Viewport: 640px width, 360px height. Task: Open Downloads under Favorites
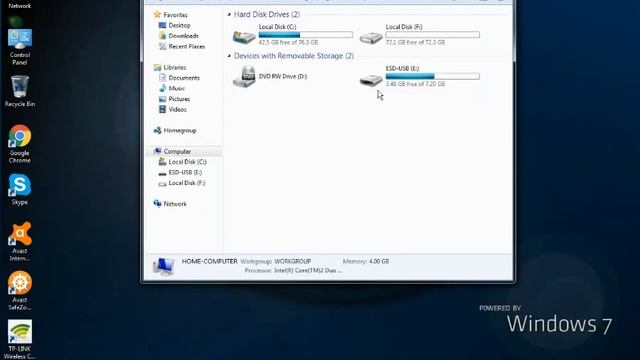pos(183,36)
